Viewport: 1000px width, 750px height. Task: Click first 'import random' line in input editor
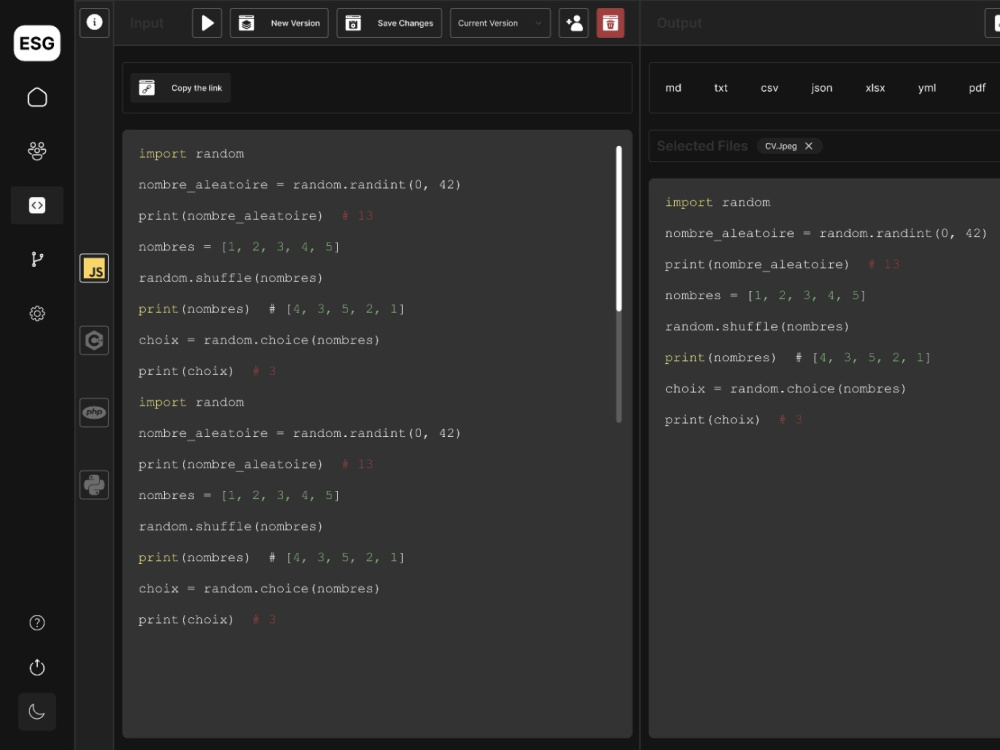pyautogui.click(x=191, y=154)
